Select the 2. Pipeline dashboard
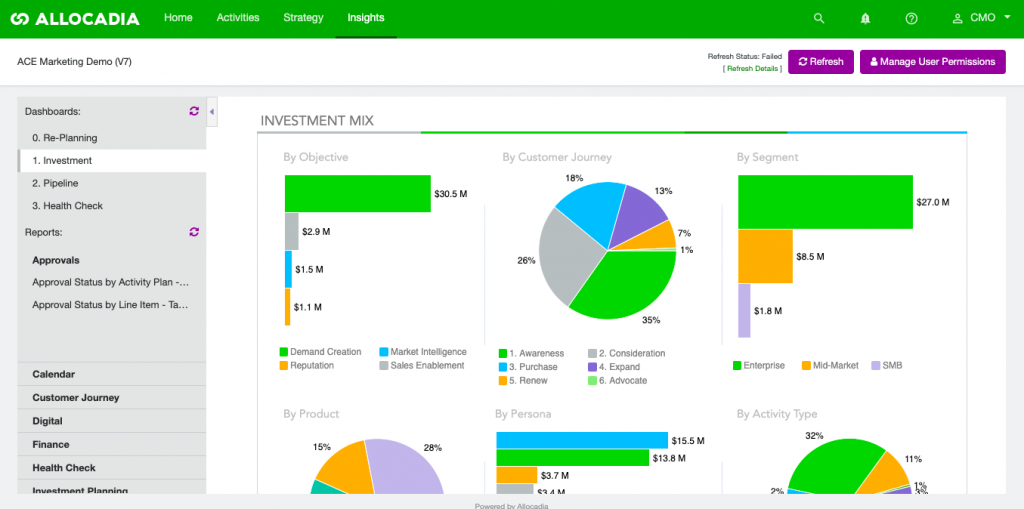1024x509 pixels. coord(112,184)
